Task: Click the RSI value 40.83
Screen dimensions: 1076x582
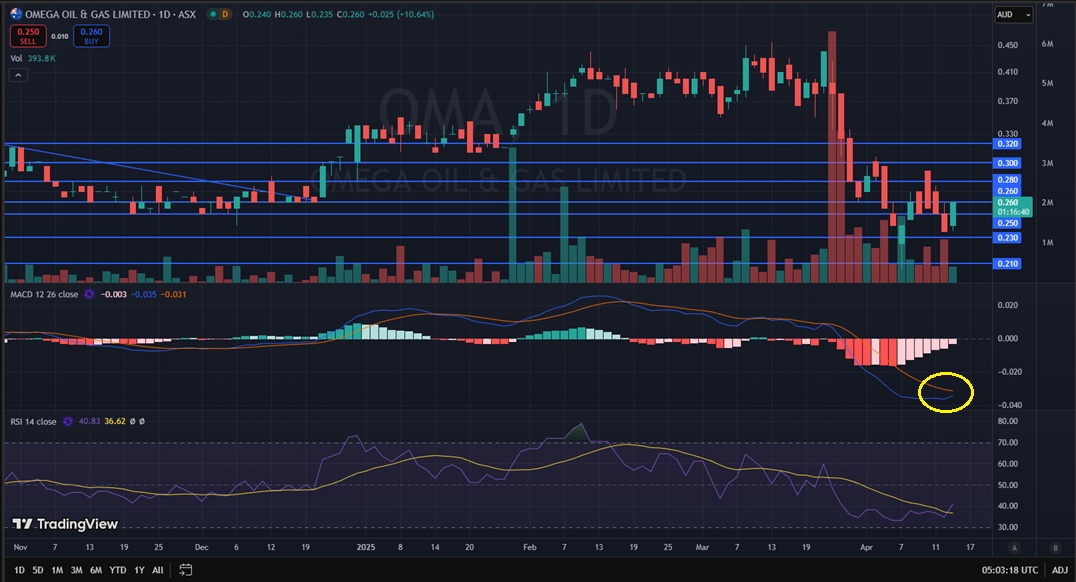Action: pos(89,421)
